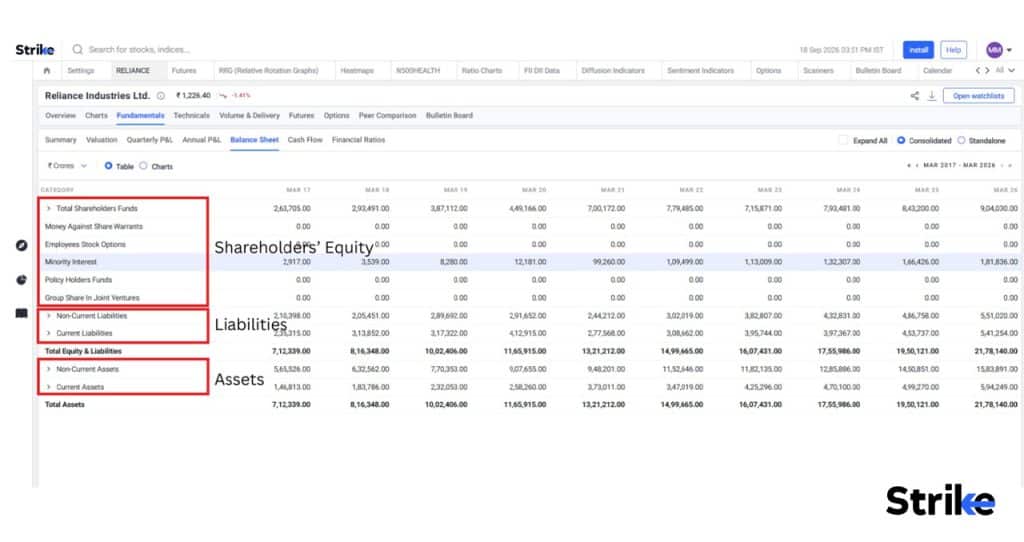1024x542 pixels.
Task: Open the Cash Flow sub-tab
Action: click(305, 140)
